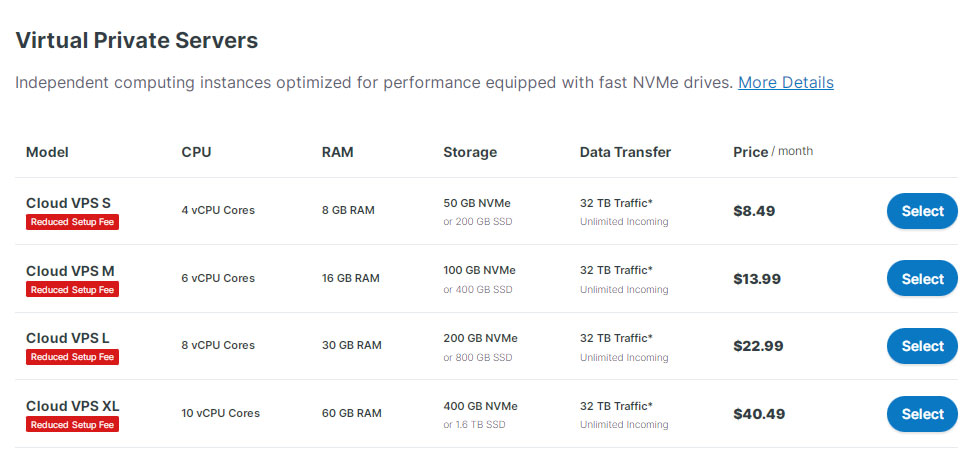Click the Storage column header
Viewport: 971px width, 460px height.
[470, 152]
